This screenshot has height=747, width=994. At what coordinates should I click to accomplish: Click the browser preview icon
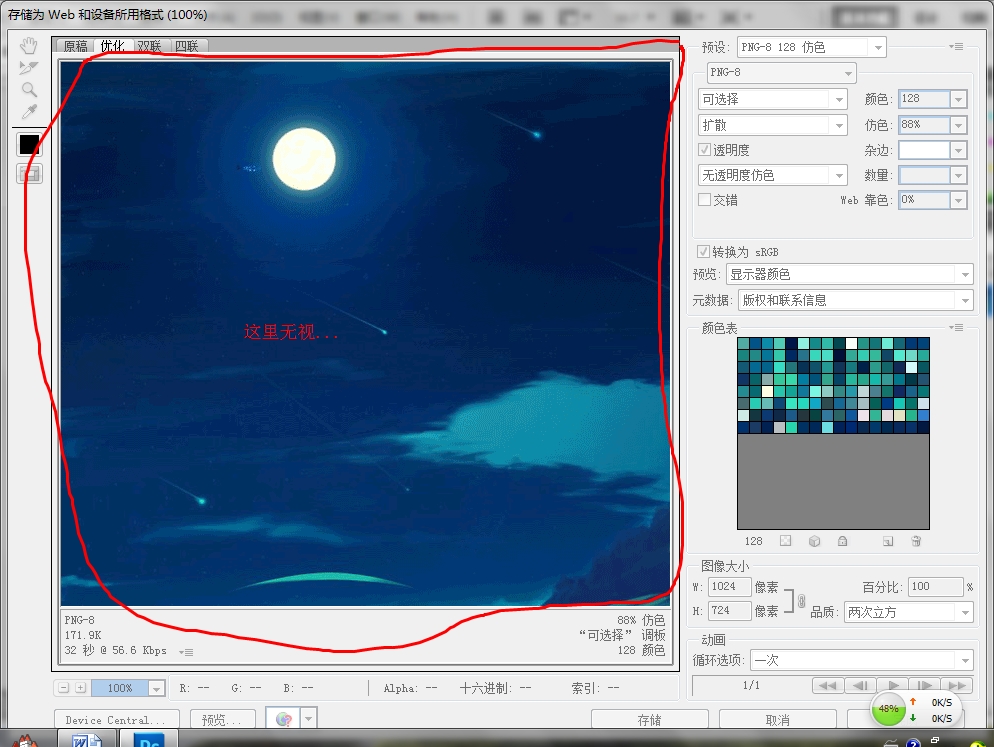(283, 719)
